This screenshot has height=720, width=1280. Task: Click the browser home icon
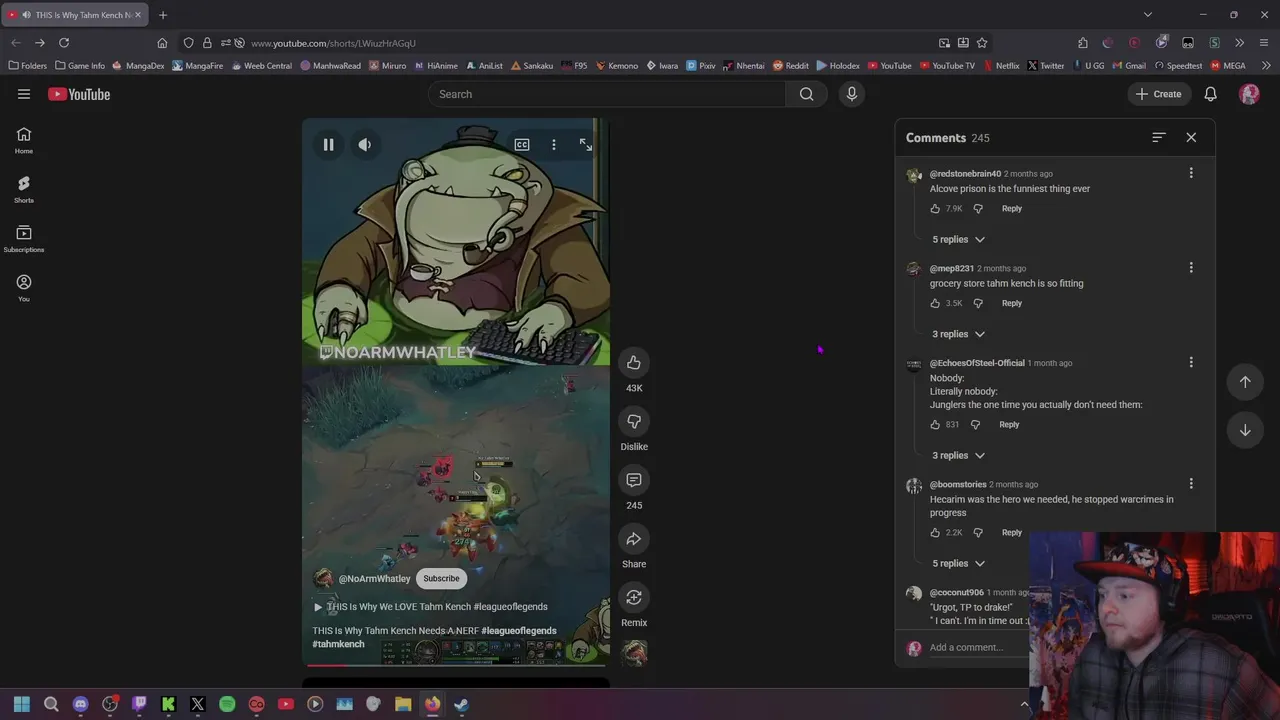coord(162,43)
